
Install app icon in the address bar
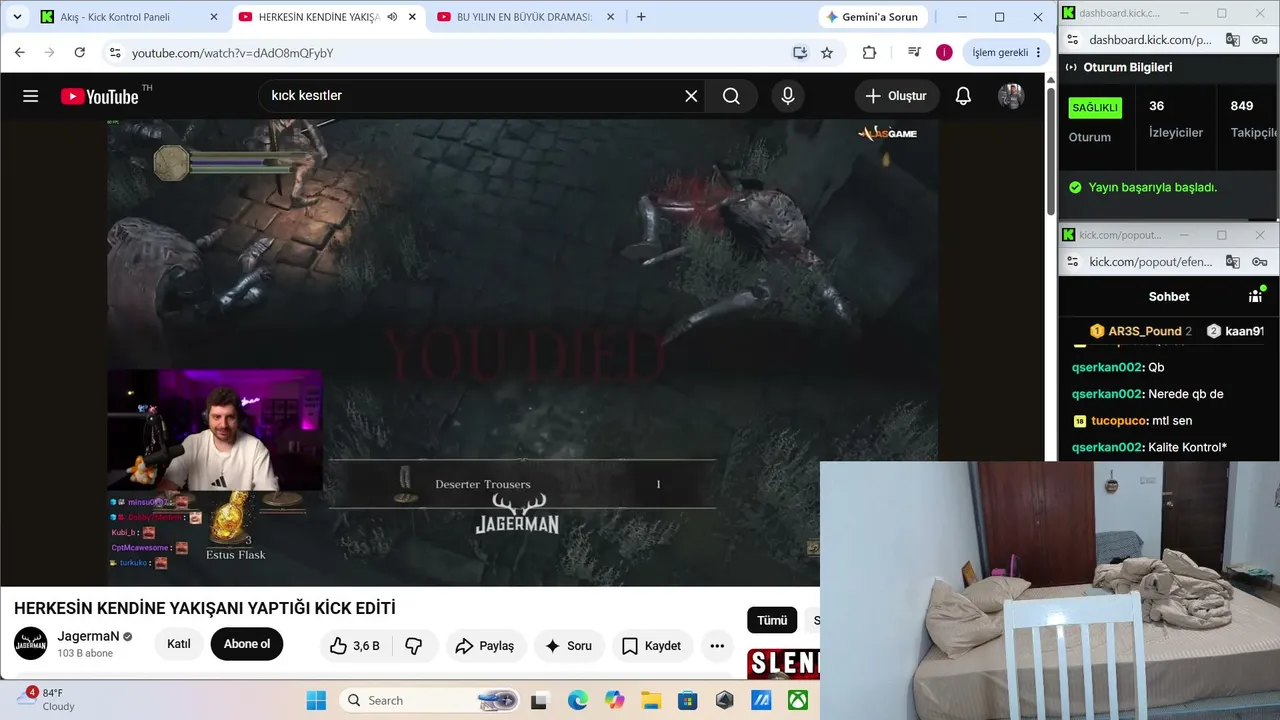[800, 53]
